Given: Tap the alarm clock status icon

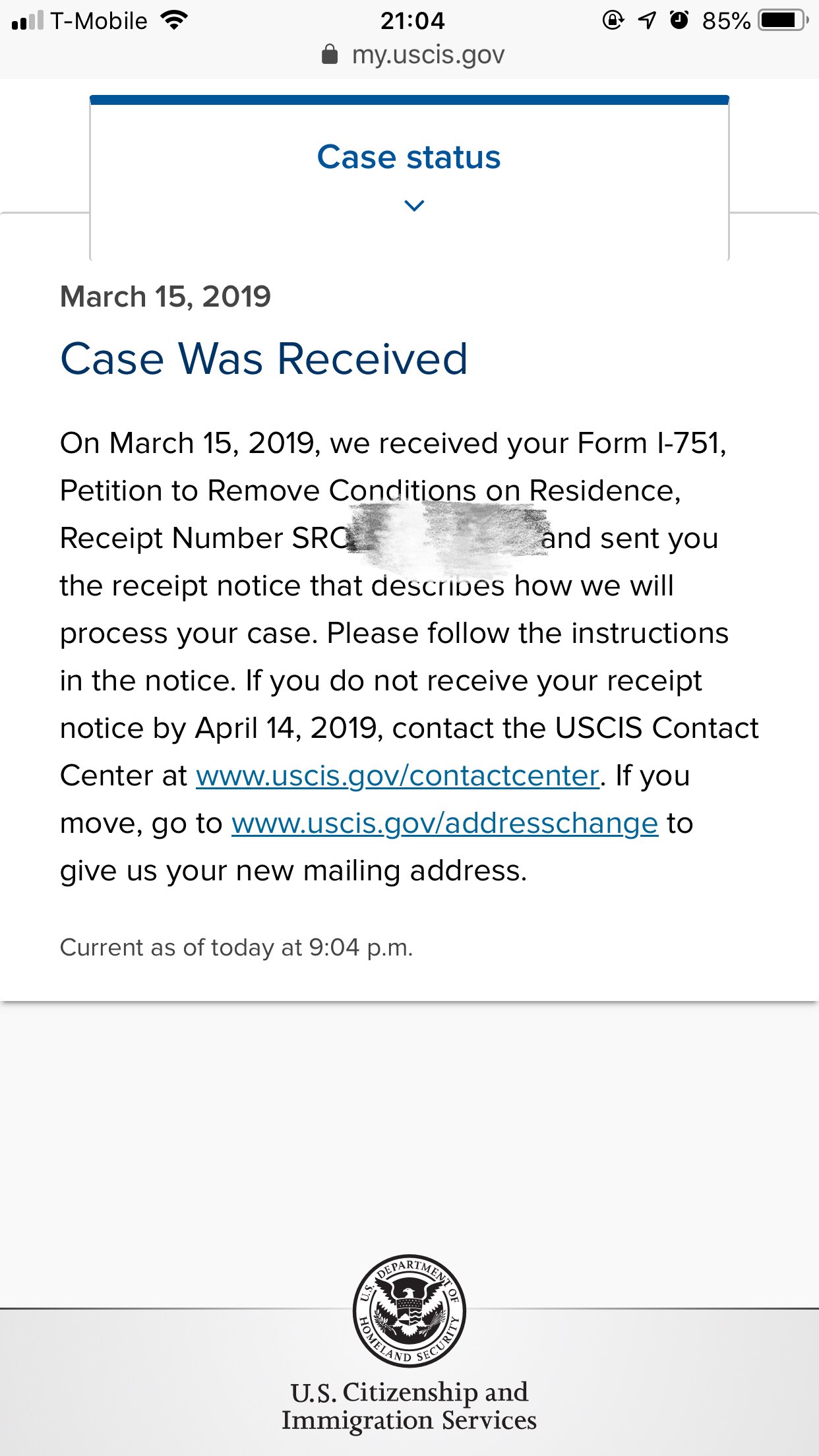Looking at the screenshot, I should 679,20.
